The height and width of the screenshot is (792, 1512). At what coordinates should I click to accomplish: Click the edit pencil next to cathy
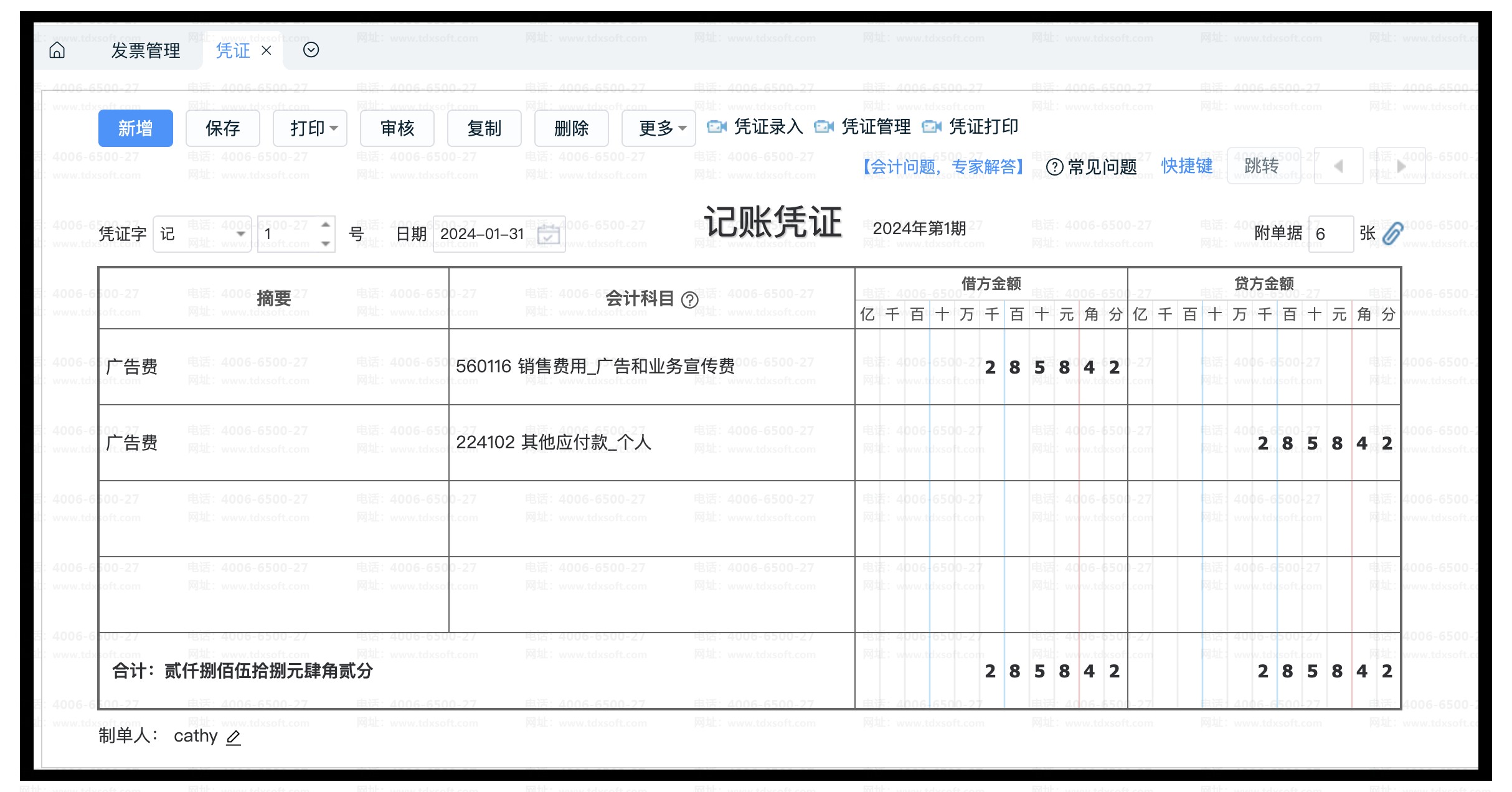[234, 737]
